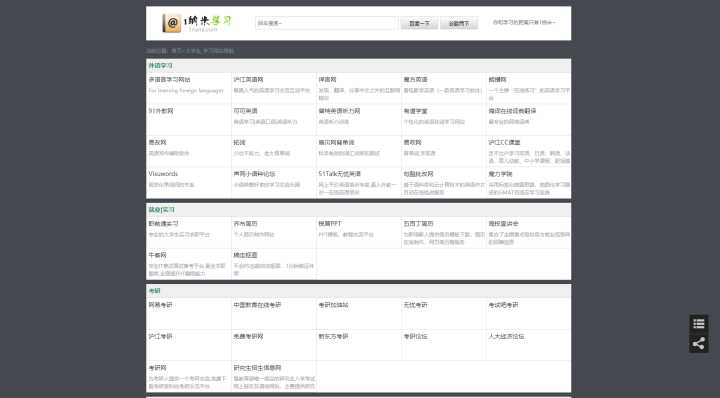Click the 考研 section header
The height and width of the screenshot is (398, 720).
pyautogui.click(x=154, y=291)
